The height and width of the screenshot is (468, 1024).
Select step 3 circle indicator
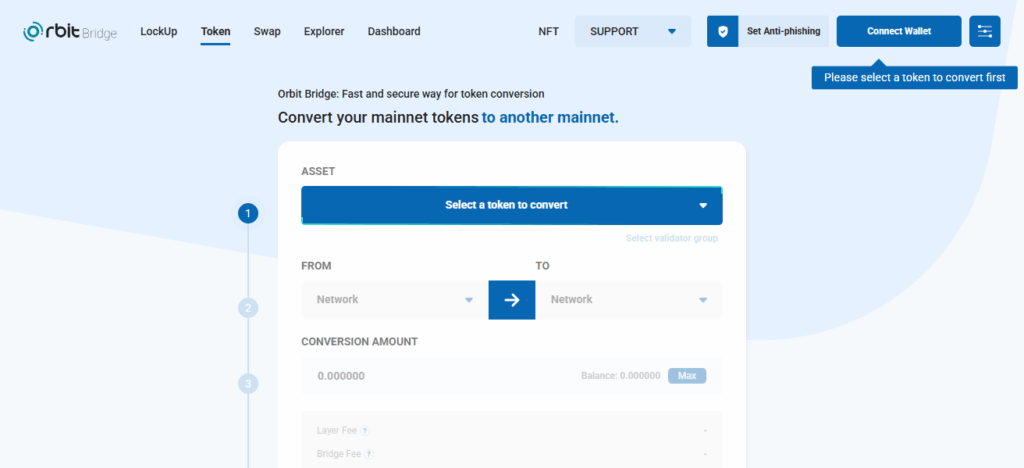pos(248,383)
